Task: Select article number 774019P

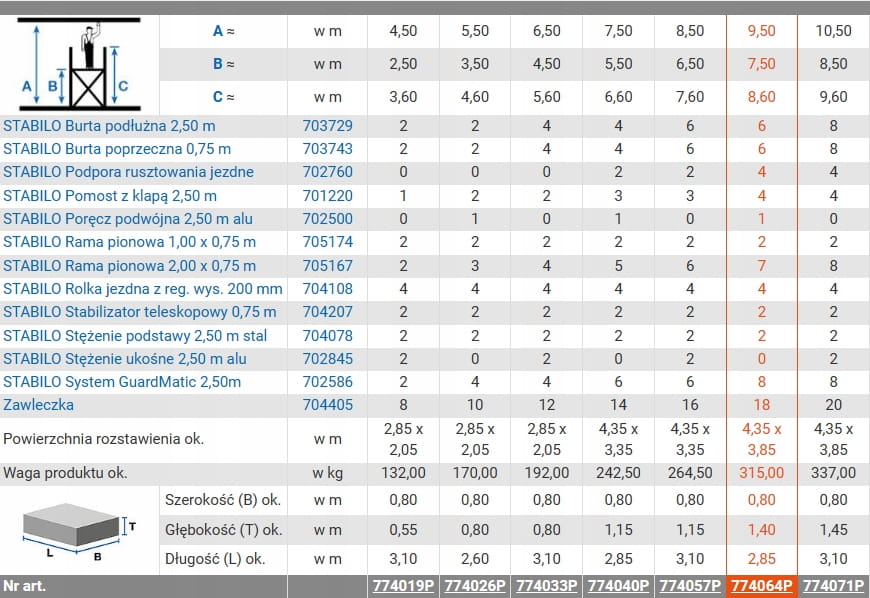Action: (x=402, y=586)
